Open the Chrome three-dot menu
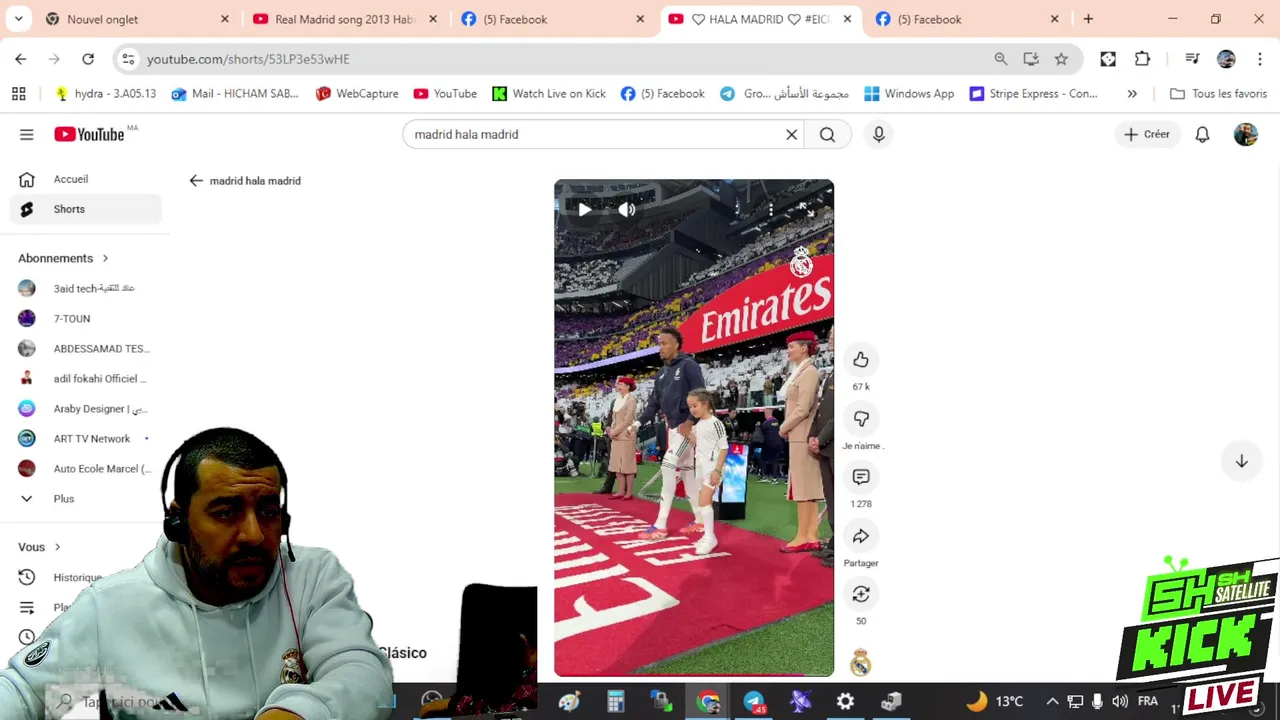This screenshot has height=720, width=1280. click(1259, 59)
